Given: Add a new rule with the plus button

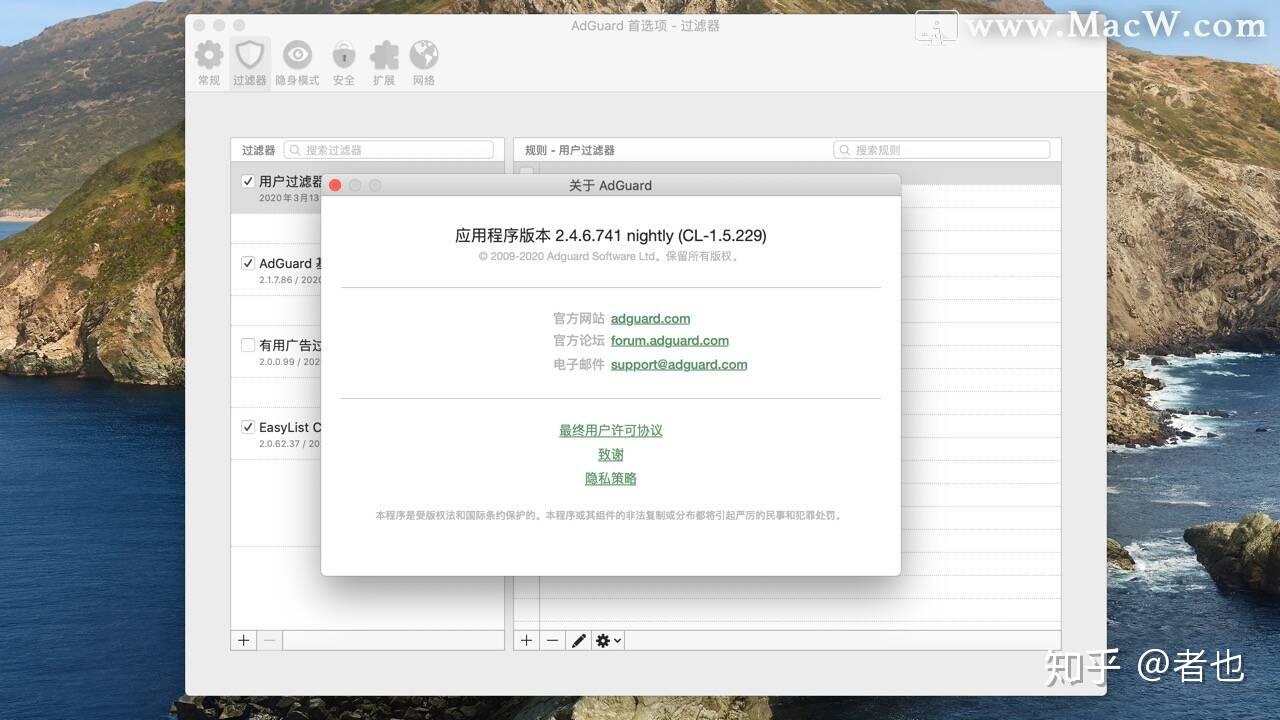Looking at the screenshot, I should (526, 640).
